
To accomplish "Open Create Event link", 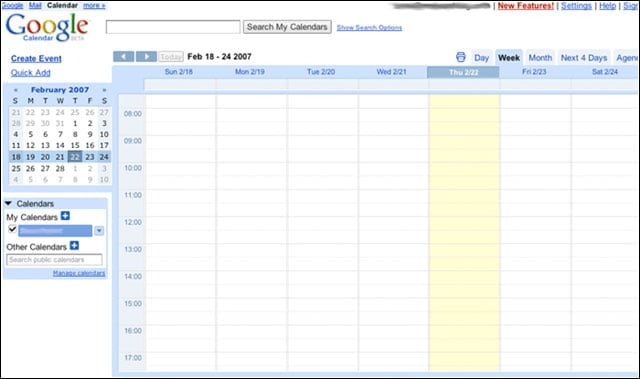I will click(x=36, y=59).
